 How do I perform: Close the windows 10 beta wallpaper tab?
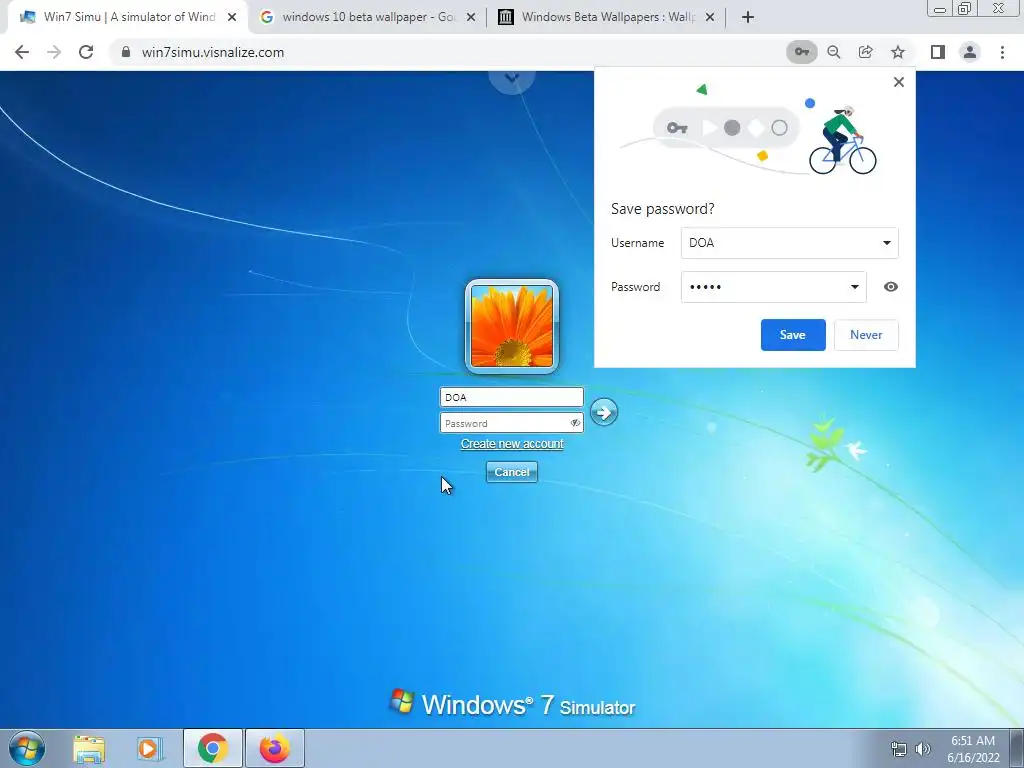click(x=470, y=17)
